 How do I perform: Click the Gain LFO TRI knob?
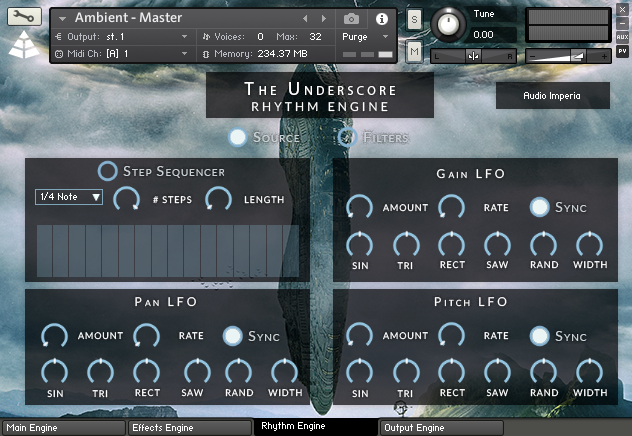pos(406,245)
